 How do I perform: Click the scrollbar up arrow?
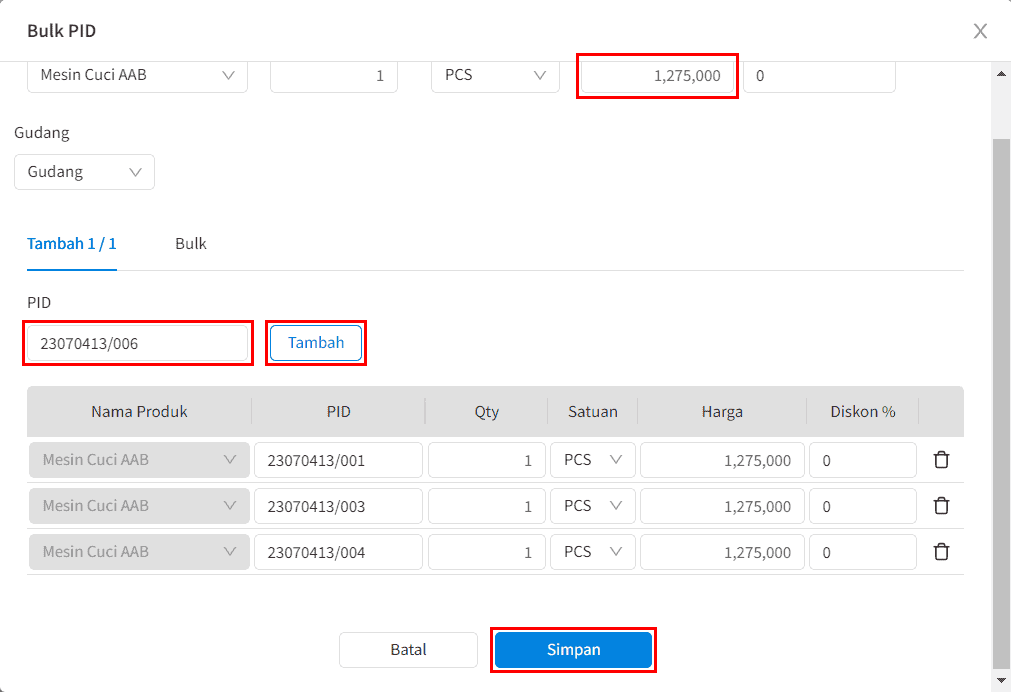pyautogui.click(x=1001, y=74)
